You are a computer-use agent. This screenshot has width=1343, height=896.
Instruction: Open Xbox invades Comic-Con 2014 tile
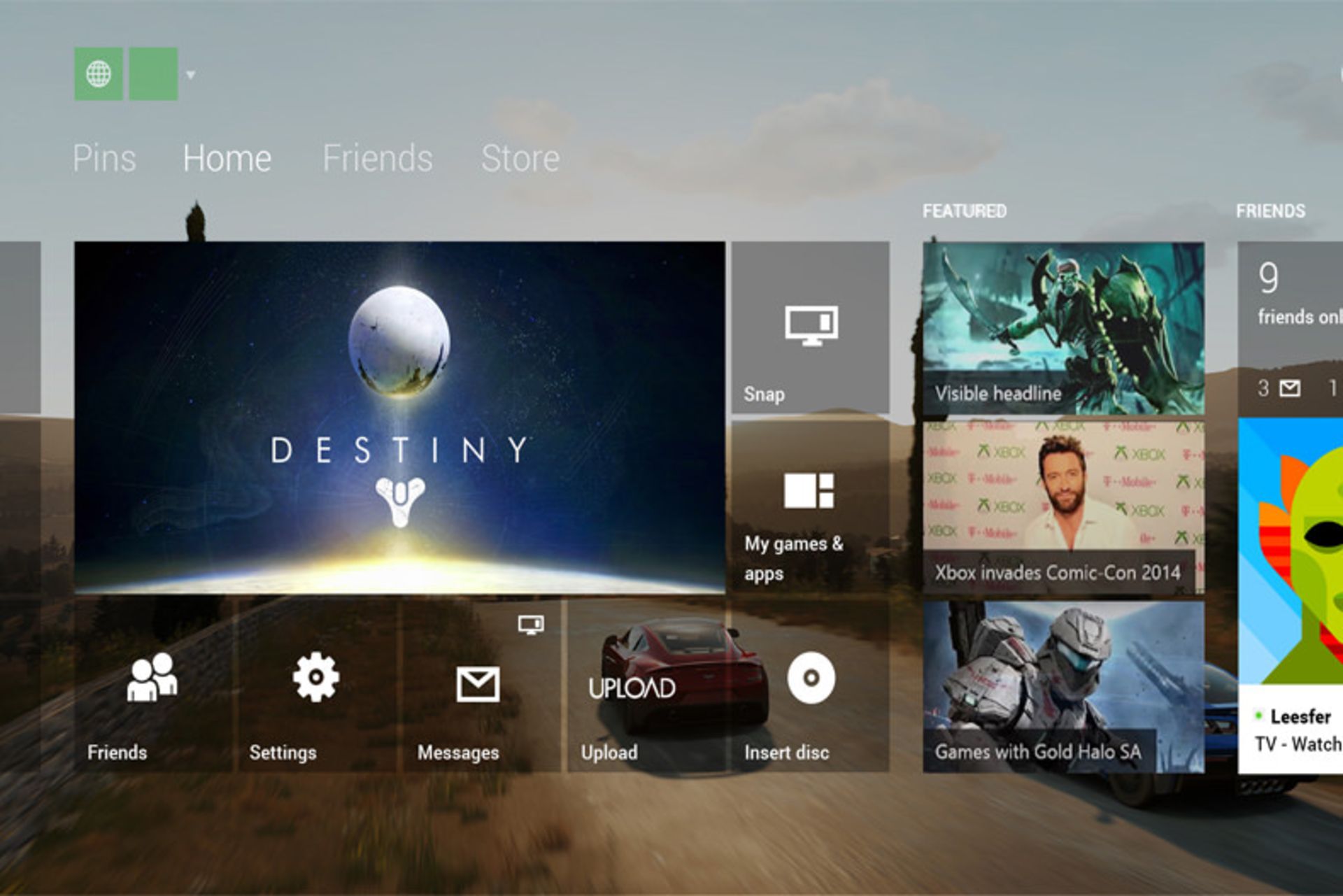click(1063, 507)
